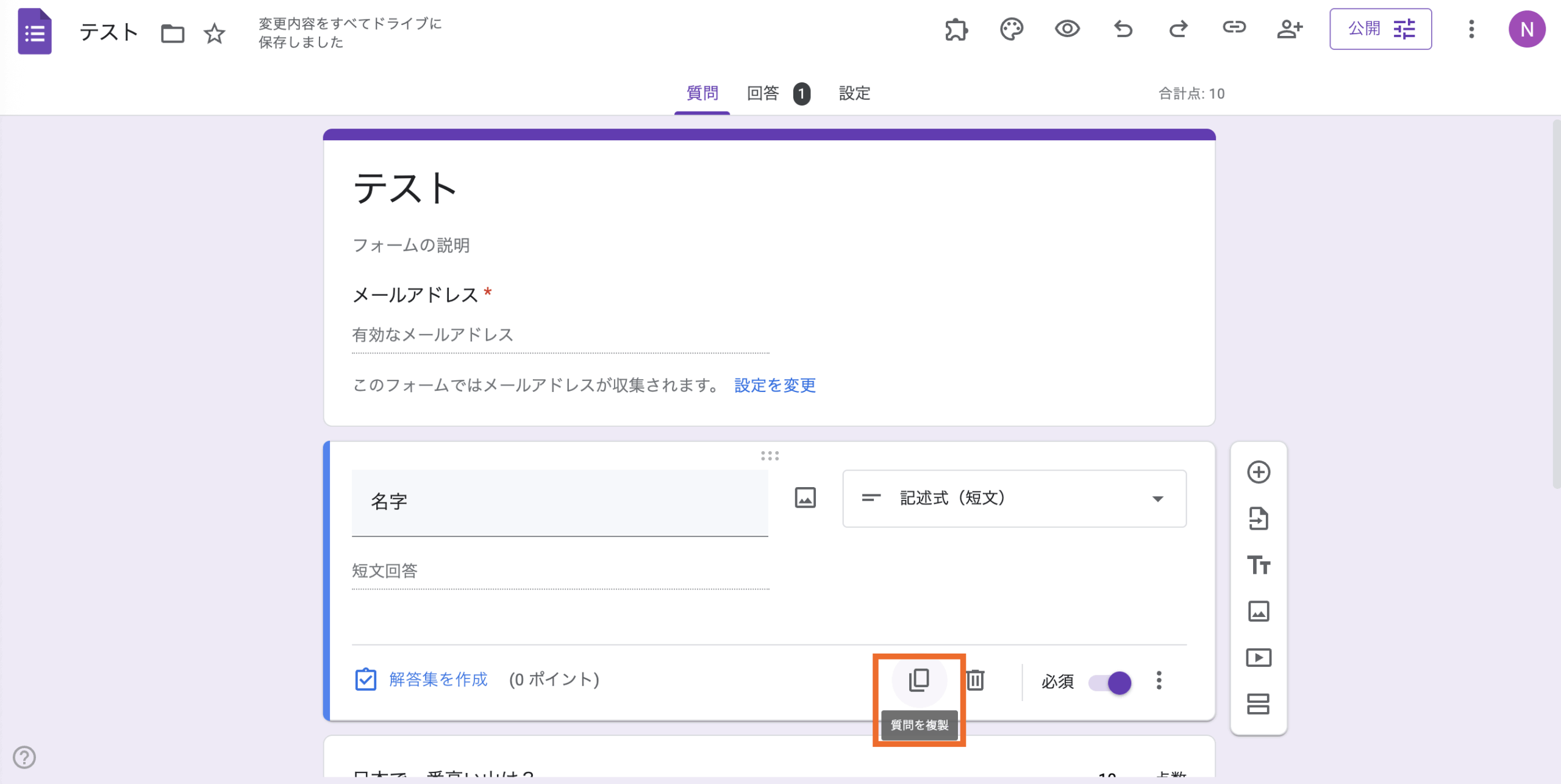The width and height of the screenshot is (1561, 784).
Task: Click the 公開 publish button
Action: pos(1364,28)
